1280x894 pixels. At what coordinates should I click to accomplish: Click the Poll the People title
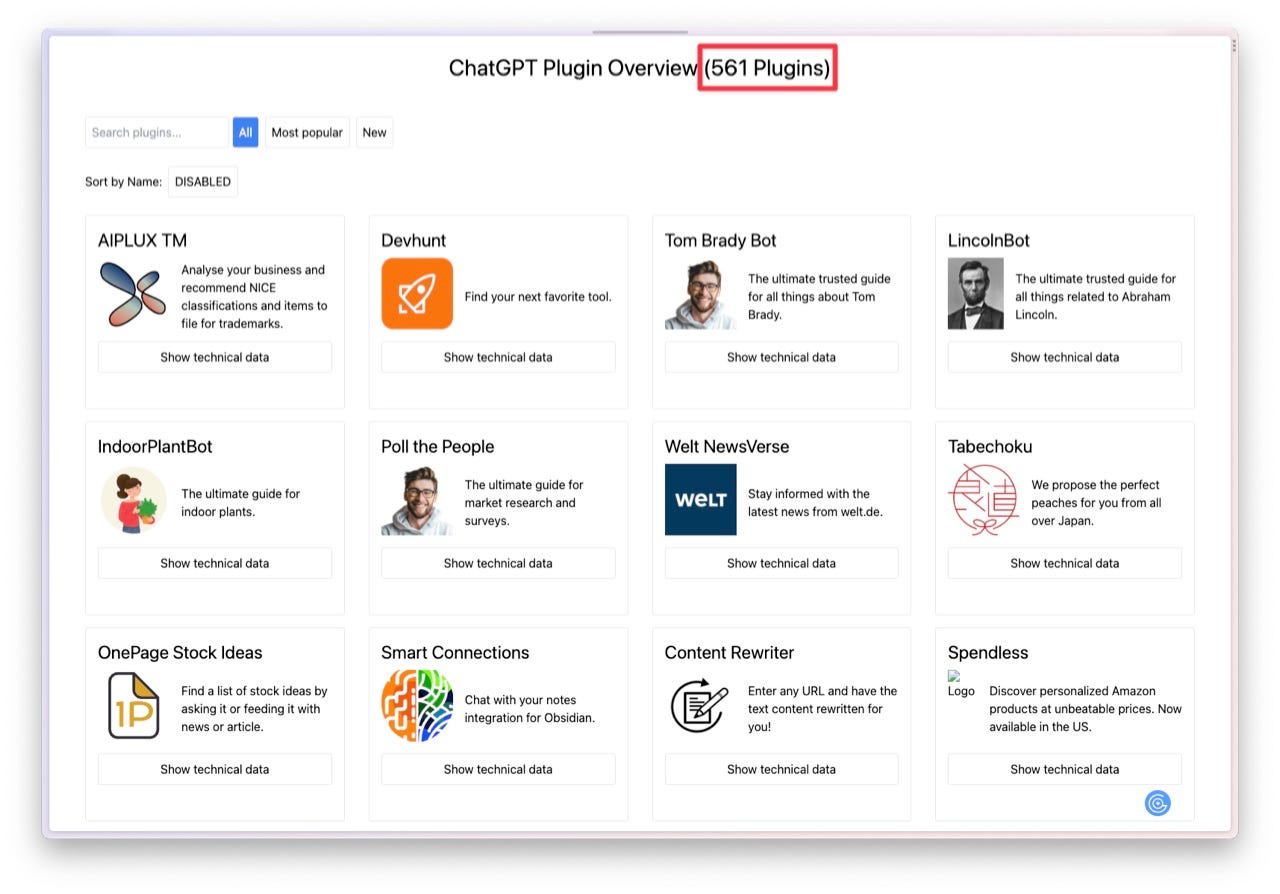(438, 446)
